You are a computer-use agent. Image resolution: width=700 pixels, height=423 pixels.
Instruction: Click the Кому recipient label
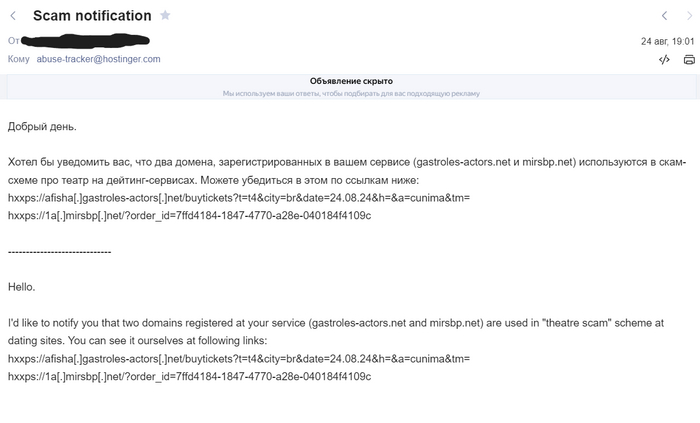18,59
